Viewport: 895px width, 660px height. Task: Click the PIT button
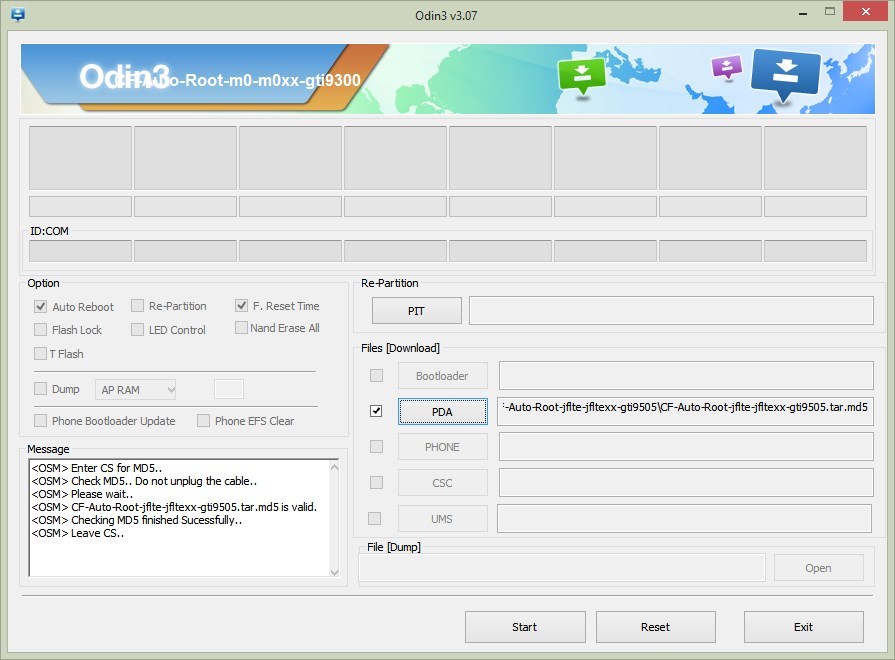(417, 311)
